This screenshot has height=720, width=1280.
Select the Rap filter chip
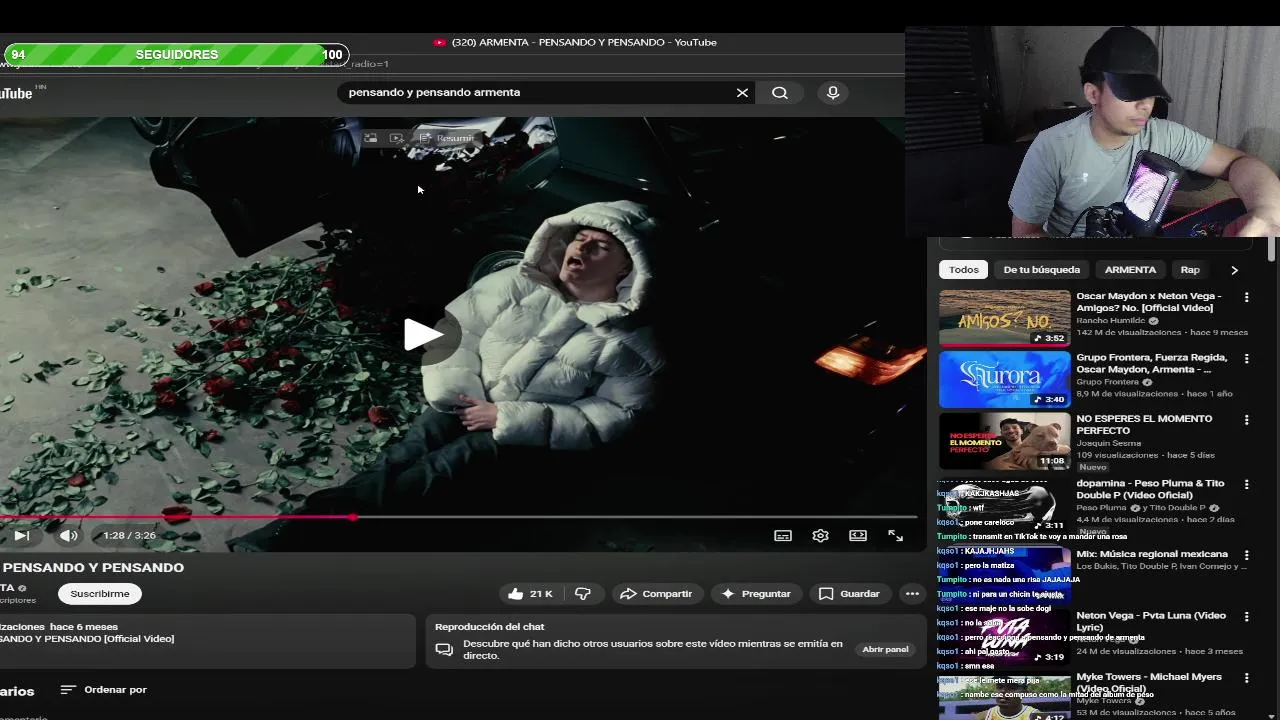(1190, 270)
